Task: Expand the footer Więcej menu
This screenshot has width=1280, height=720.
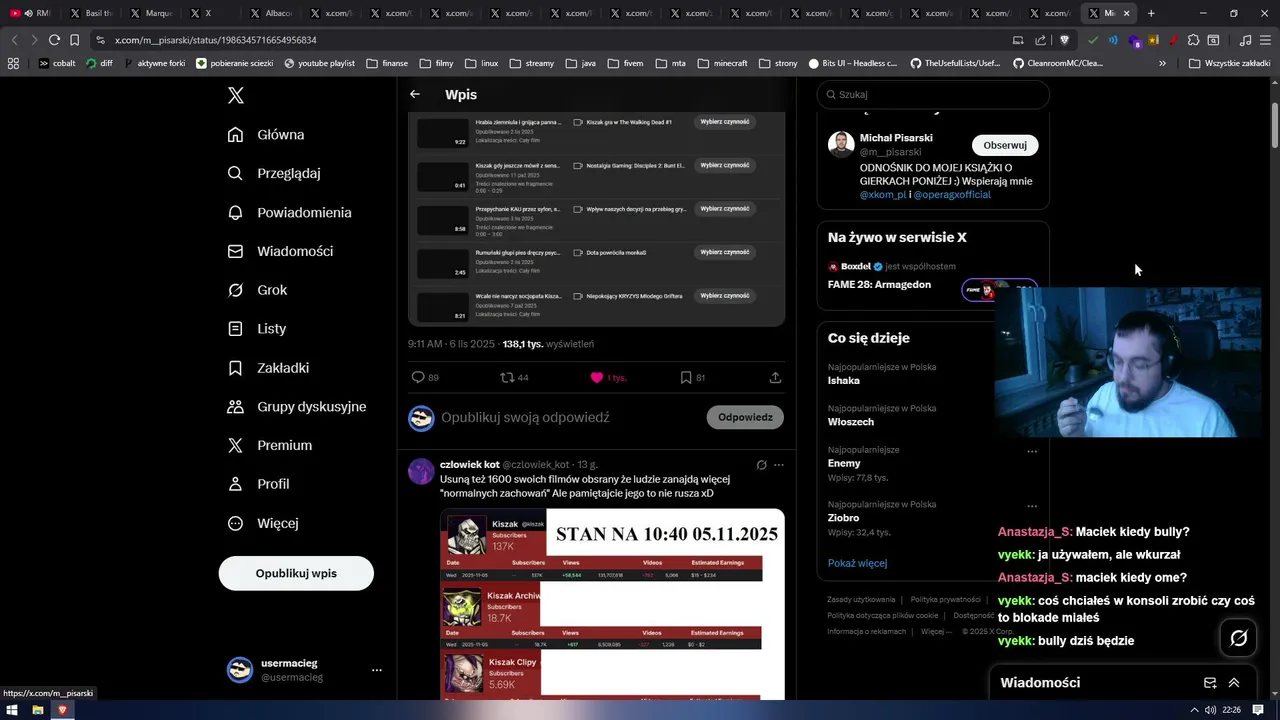Action: (936, 631)
